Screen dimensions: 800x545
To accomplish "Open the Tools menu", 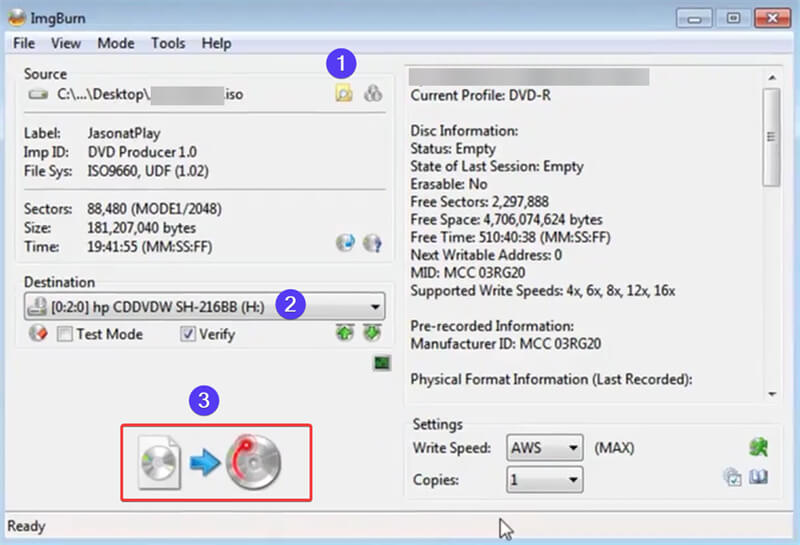I will coord(168,43).
